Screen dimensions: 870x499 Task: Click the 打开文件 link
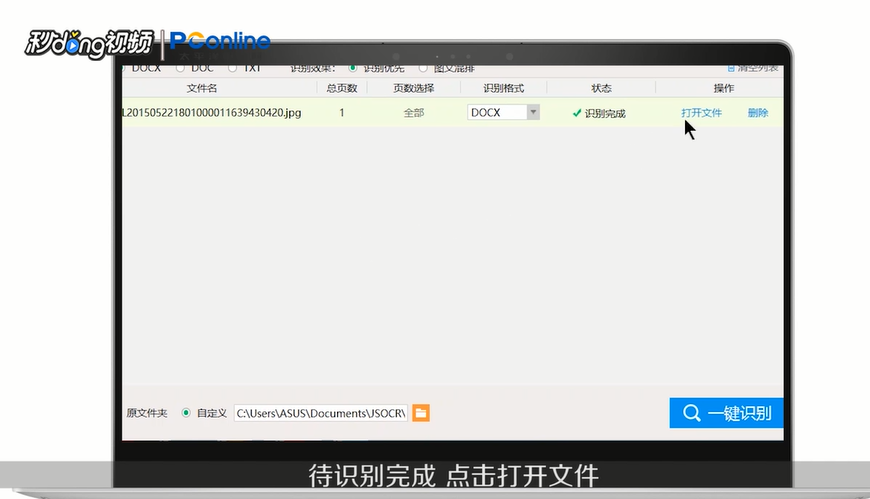[x=701, y=113]
